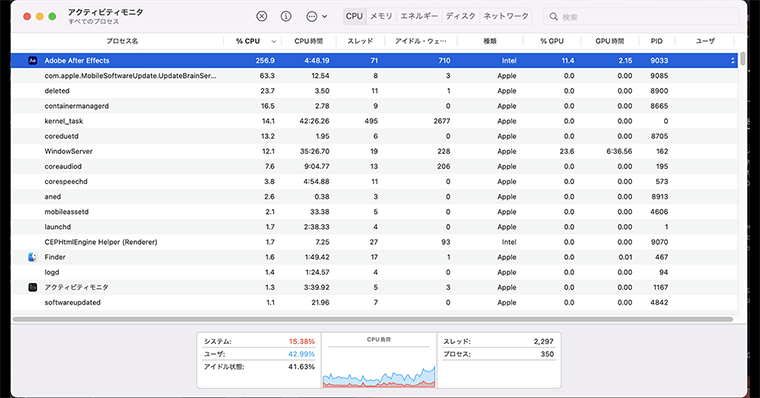Sort by PID column header
This screenshot has height=398, width=760.
pyautogui.click(x=656, y=41)
